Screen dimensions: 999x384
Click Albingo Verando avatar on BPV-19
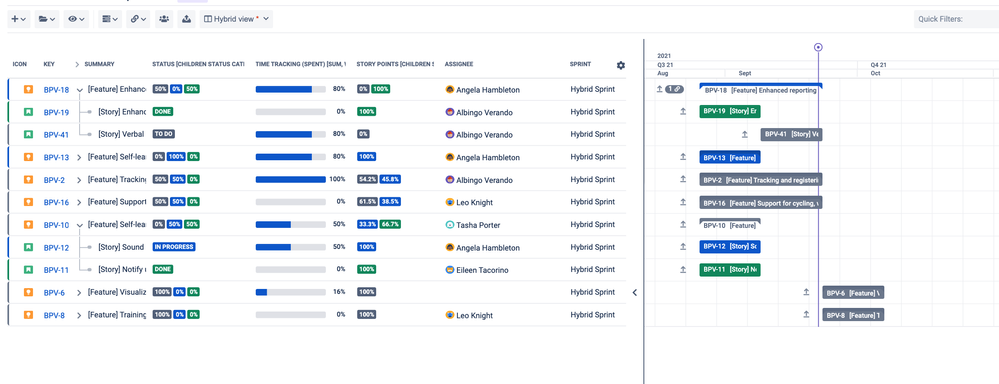coord(450,112)
